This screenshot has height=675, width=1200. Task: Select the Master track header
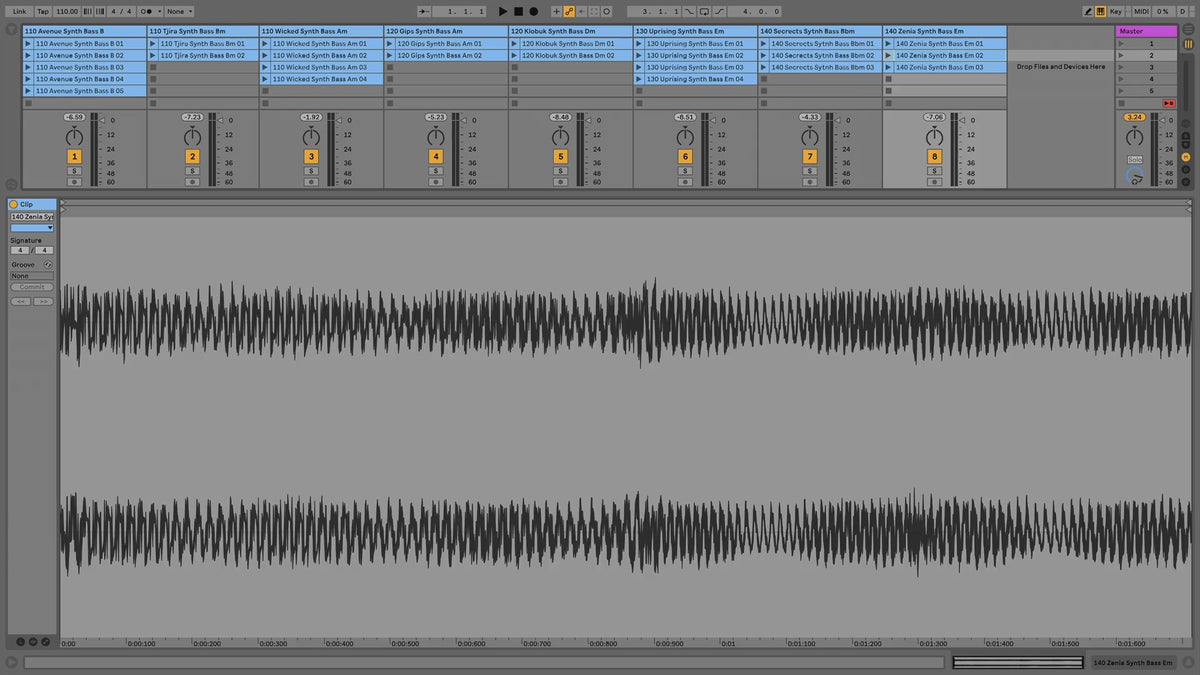1146,31
